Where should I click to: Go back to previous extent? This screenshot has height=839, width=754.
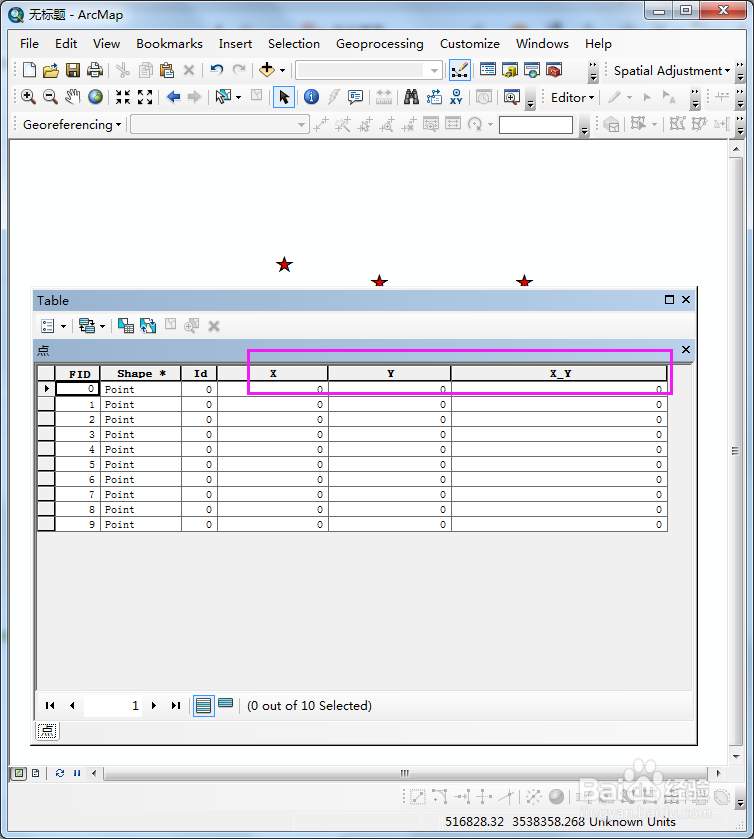point(173,97)
